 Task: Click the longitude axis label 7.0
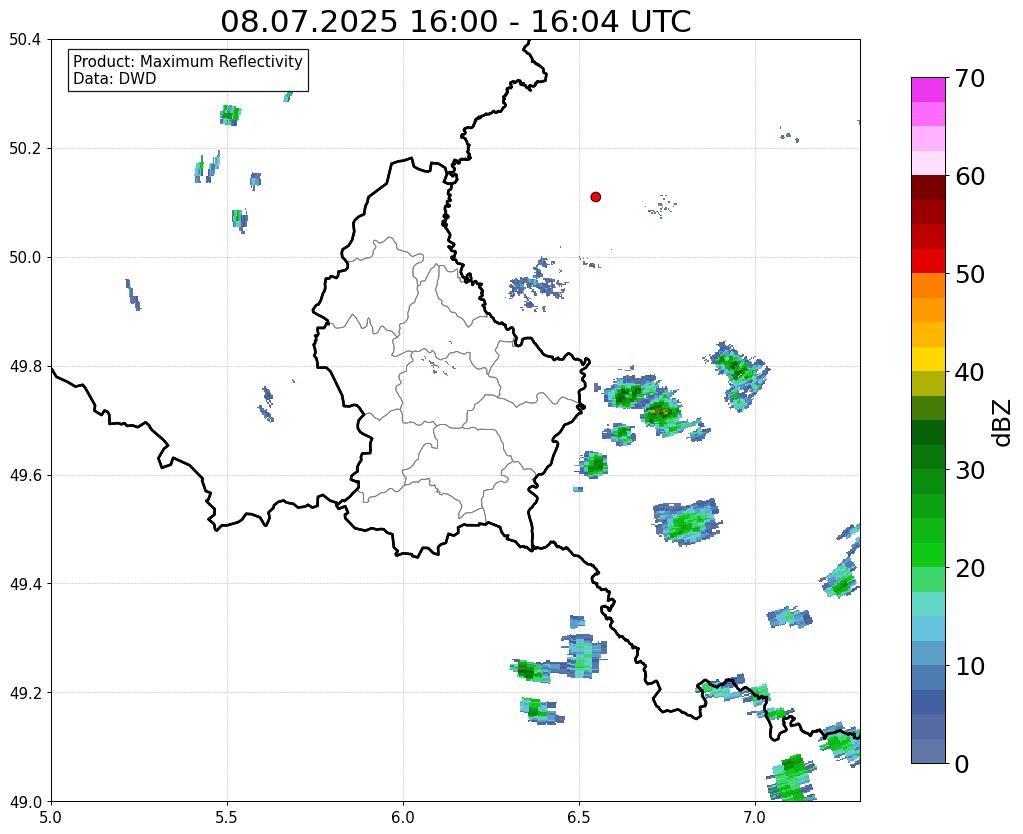tap(755, 818)
